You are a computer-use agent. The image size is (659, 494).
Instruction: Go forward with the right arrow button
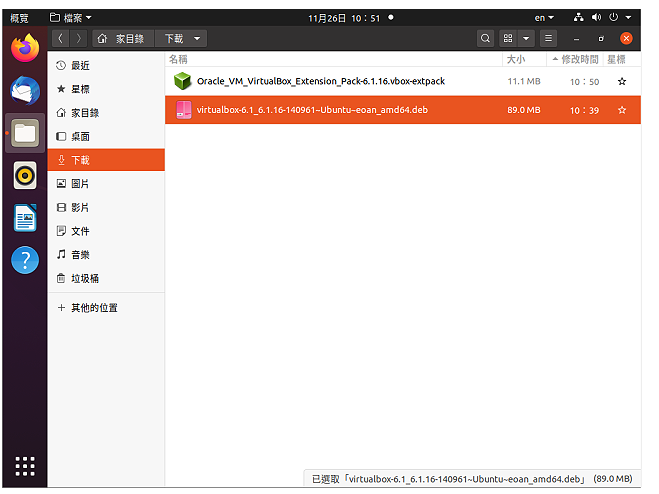(x=78, y=39)
